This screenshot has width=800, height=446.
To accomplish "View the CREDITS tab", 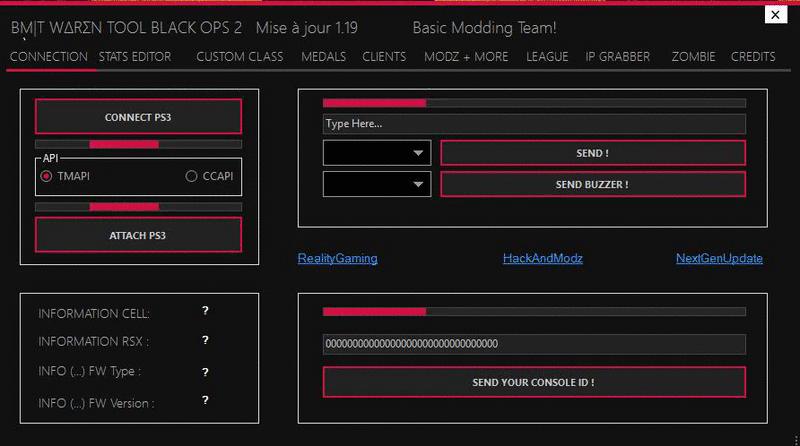I will (753, 57).
